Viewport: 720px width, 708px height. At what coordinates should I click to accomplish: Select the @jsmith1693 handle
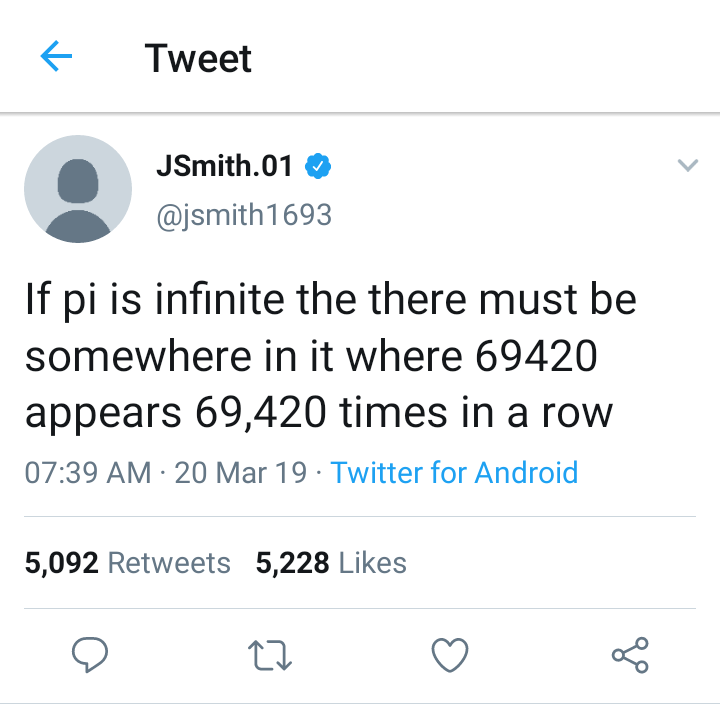pyautogui.click(x=244, y=215)
